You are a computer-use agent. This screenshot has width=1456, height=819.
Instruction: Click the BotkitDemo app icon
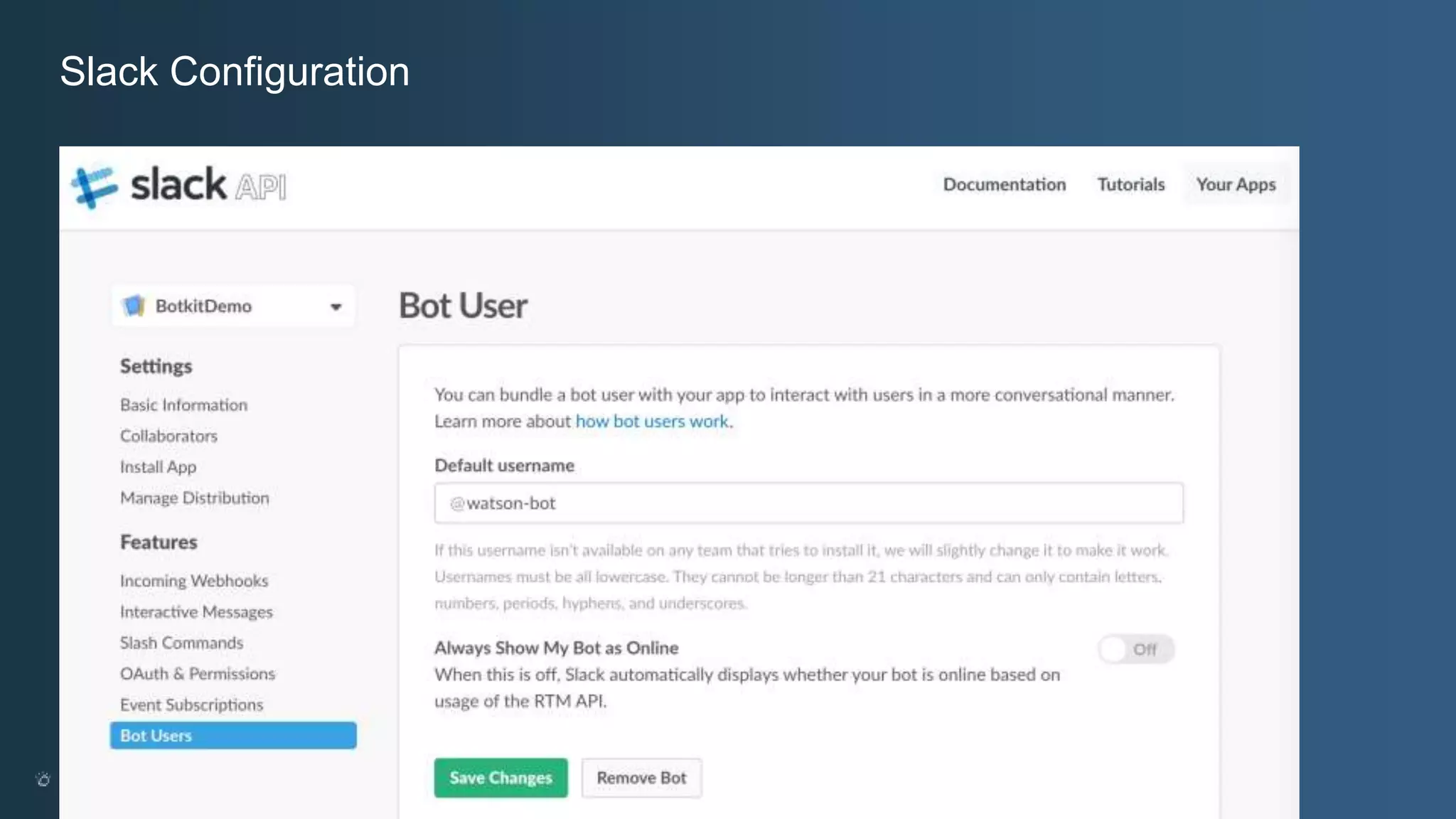(x=134, y=306)
